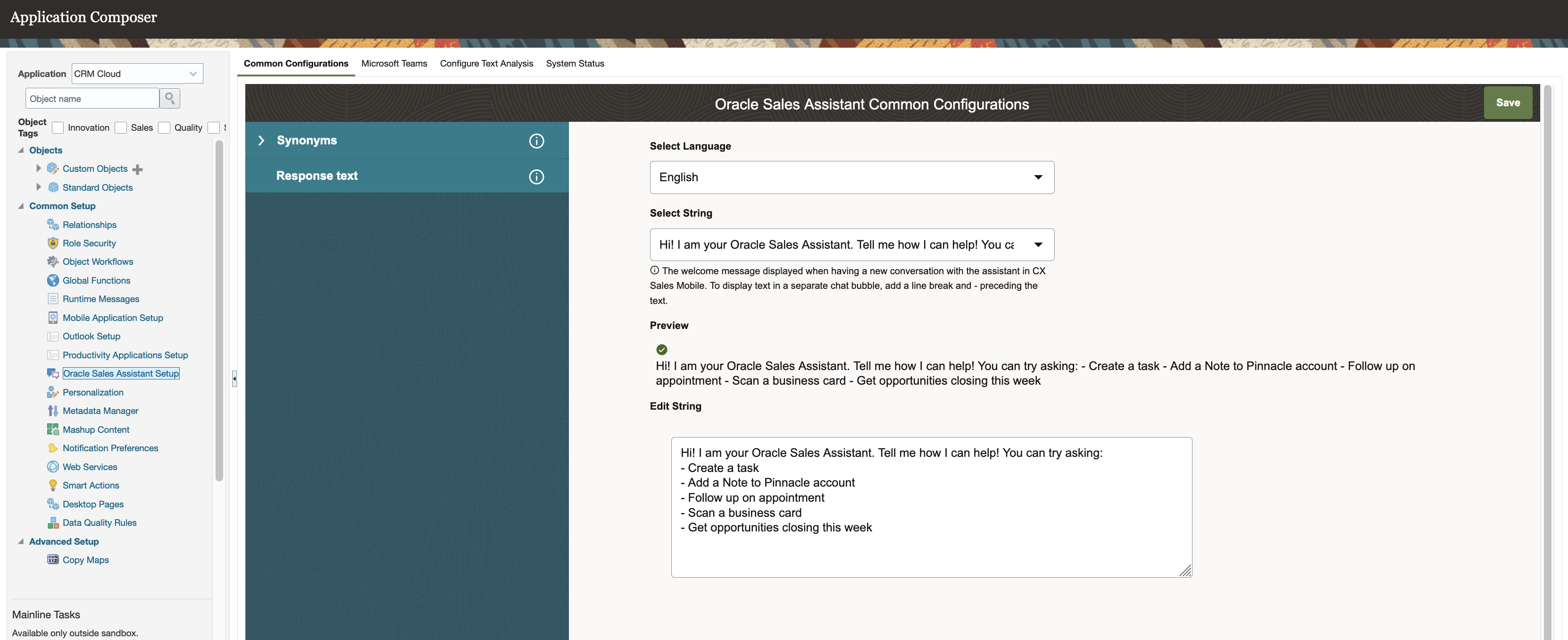Click the Notification Preferences icon
The image size is (1568, 640).
click(53, 448)
